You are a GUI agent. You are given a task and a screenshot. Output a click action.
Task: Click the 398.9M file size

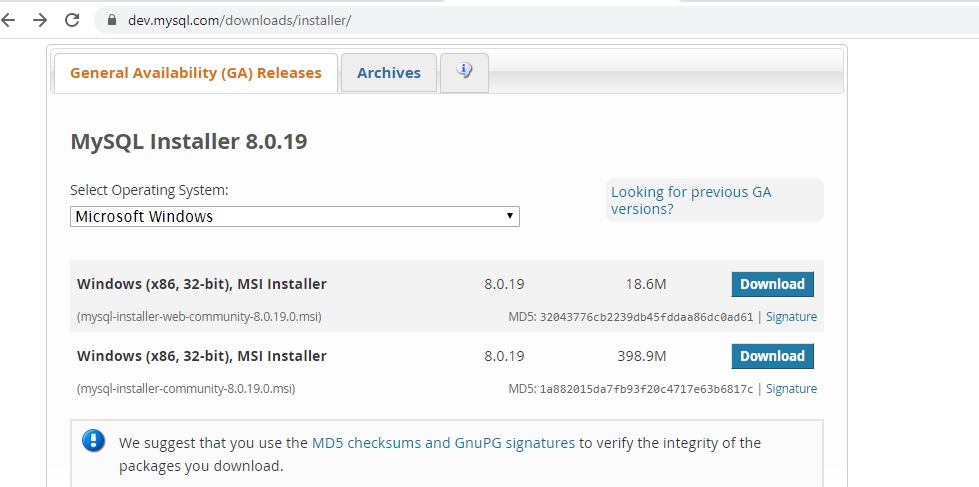[x=642, y=356]
